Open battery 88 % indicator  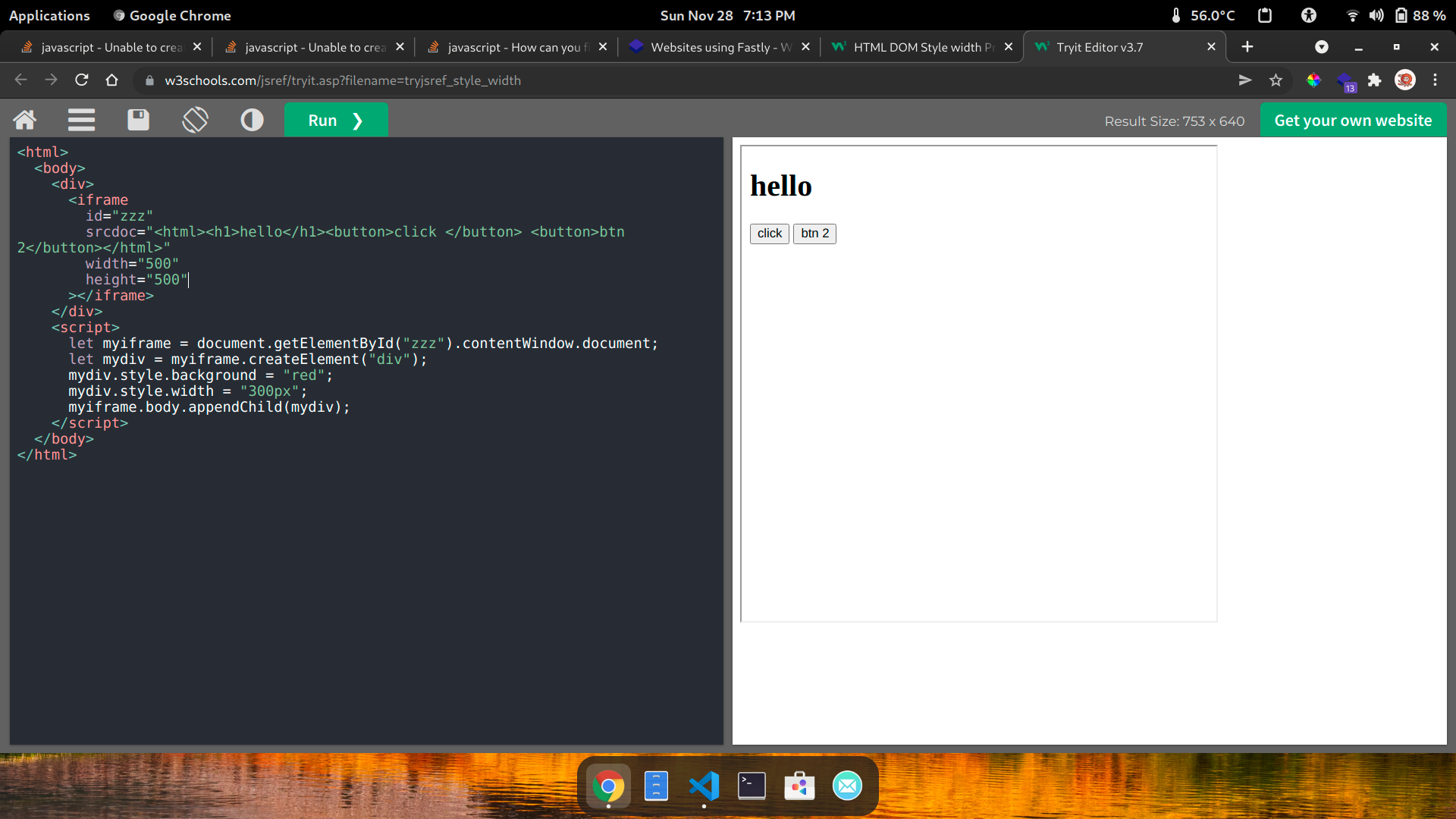(x=1420, y=15)
